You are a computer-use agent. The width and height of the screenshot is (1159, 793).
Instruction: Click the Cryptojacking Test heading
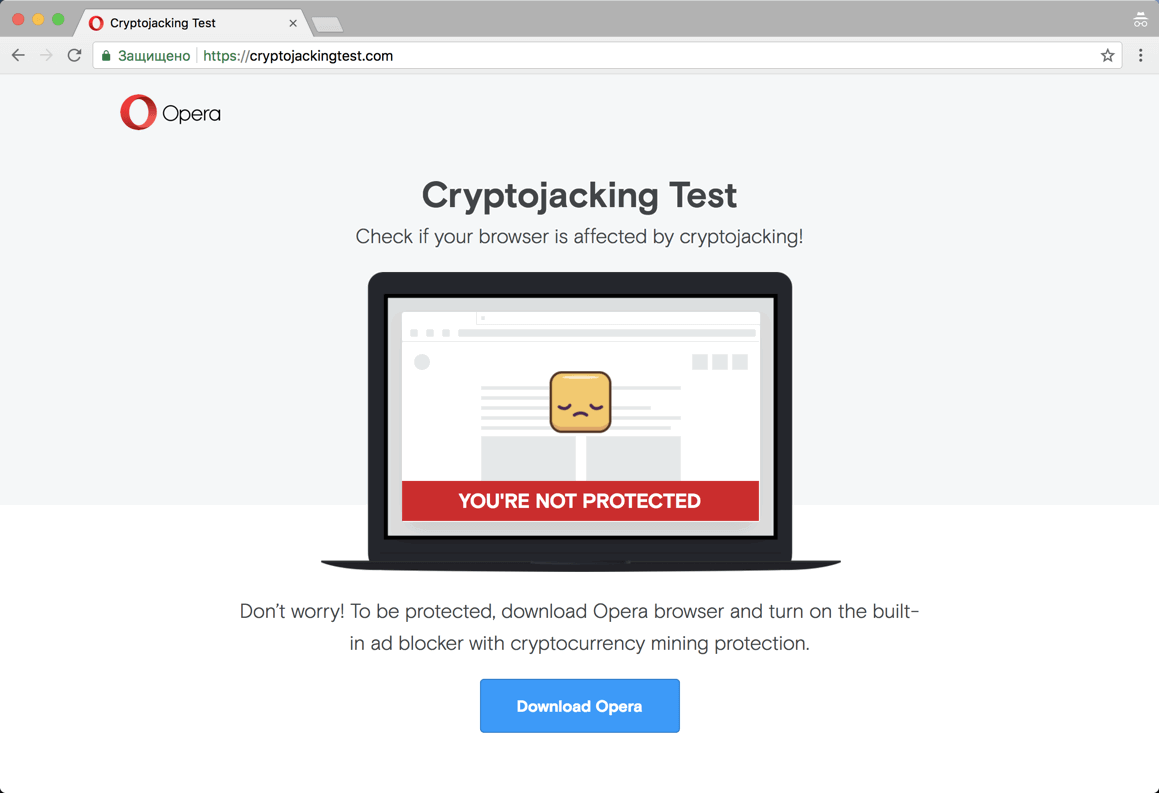pos(579,195)
